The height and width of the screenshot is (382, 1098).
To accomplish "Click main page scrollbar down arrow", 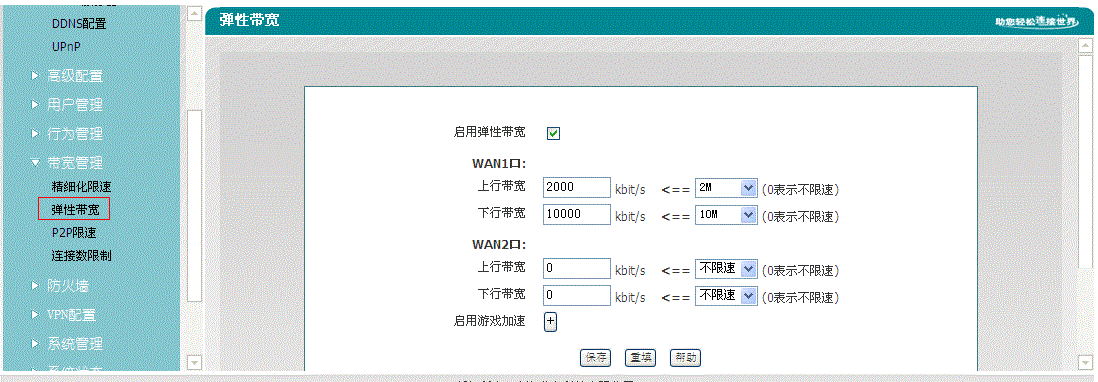I will click(1086, 363).
